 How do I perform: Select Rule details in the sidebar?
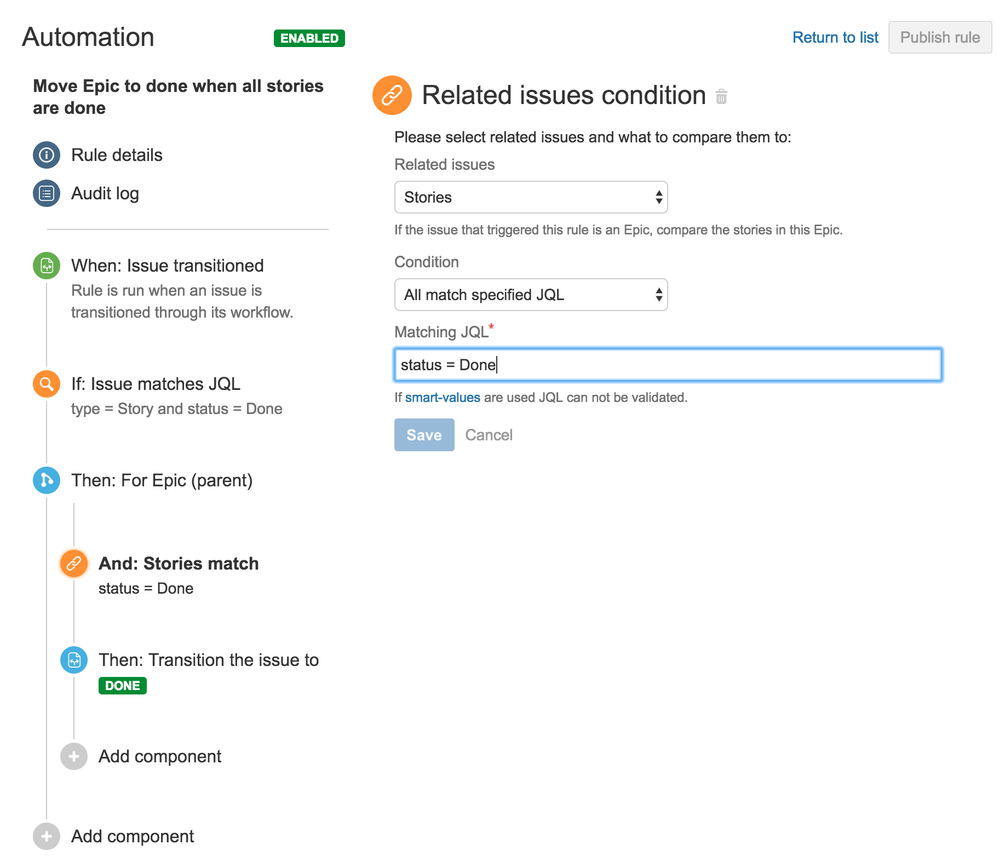click(45, 155)
